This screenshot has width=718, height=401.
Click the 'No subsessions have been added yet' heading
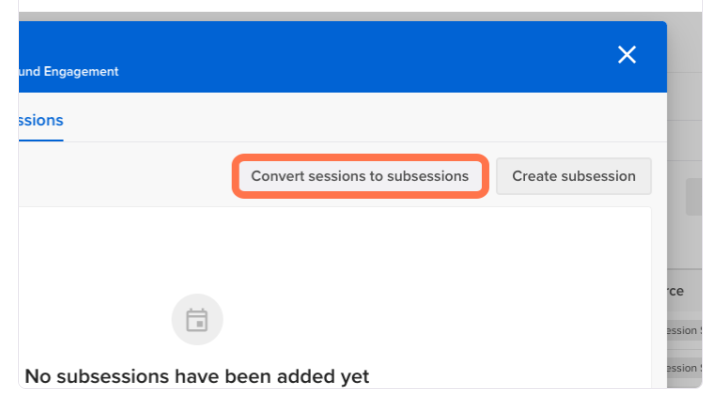(x=197, y=376)
